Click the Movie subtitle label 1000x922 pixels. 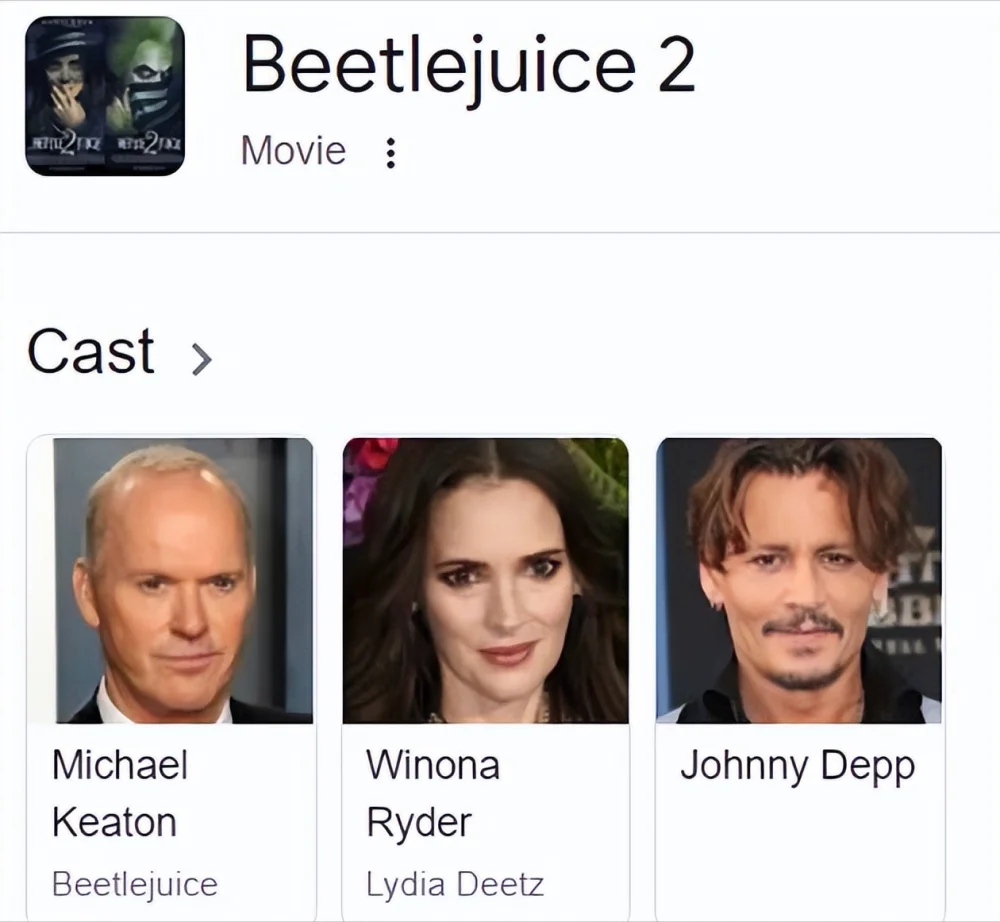(x=293, y=151)
